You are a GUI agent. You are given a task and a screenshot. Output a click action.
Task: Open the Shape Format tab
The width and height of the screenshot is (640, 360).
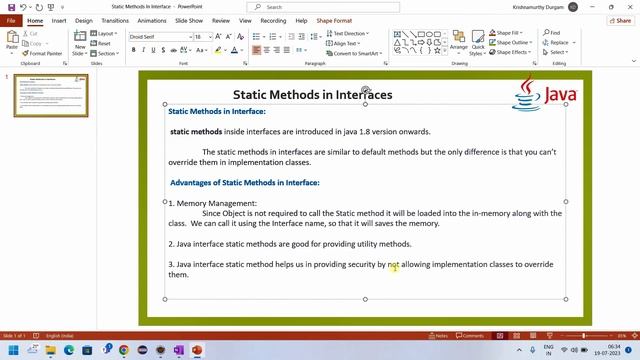(x=334, y=20)
